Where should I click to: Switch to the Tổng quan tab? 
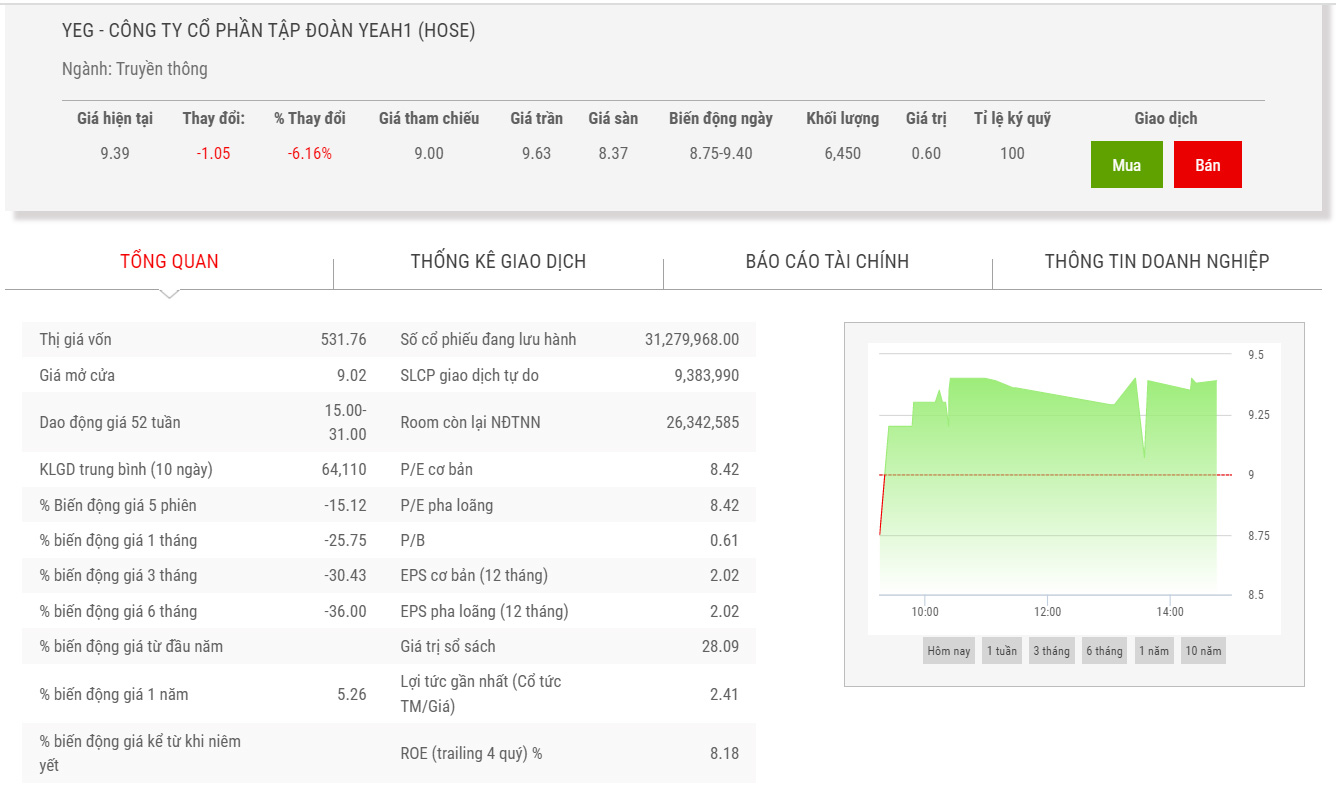[169, 262]
